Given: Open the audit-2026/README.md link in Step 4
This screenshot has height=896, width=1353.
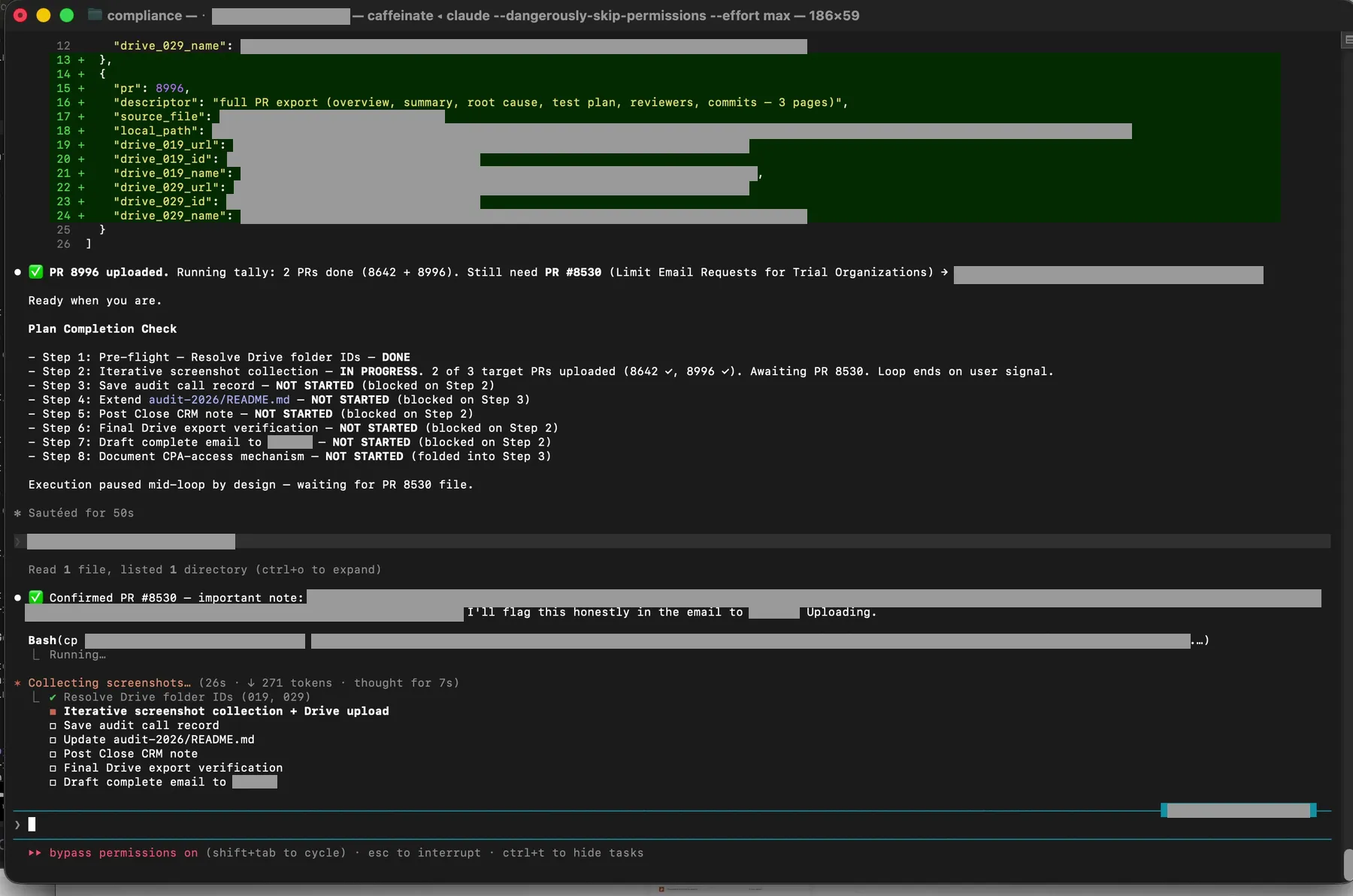Looking at the screenshot, I should click(219, 400).
